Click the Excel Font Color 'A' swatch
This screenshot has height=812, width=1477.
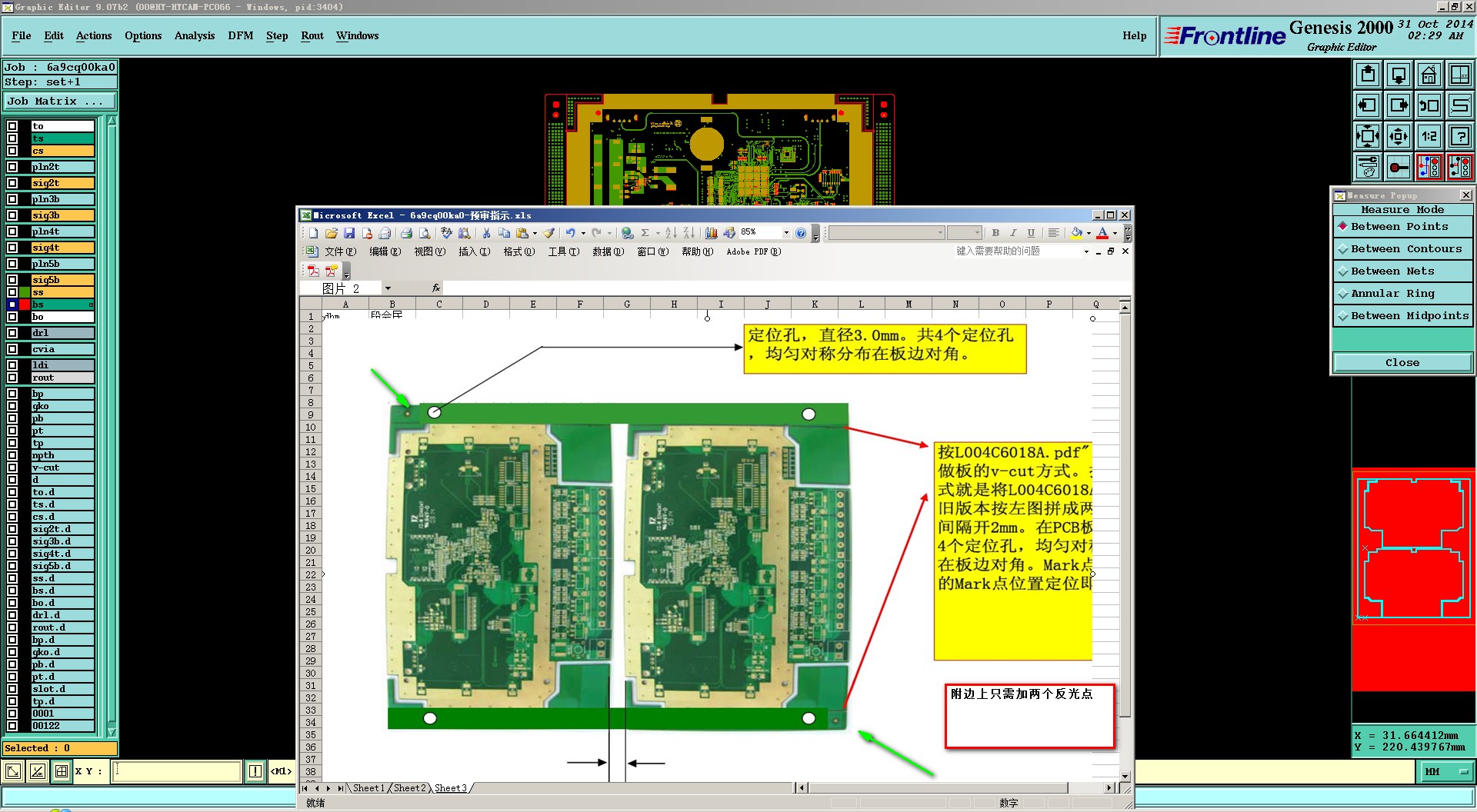1102,233
